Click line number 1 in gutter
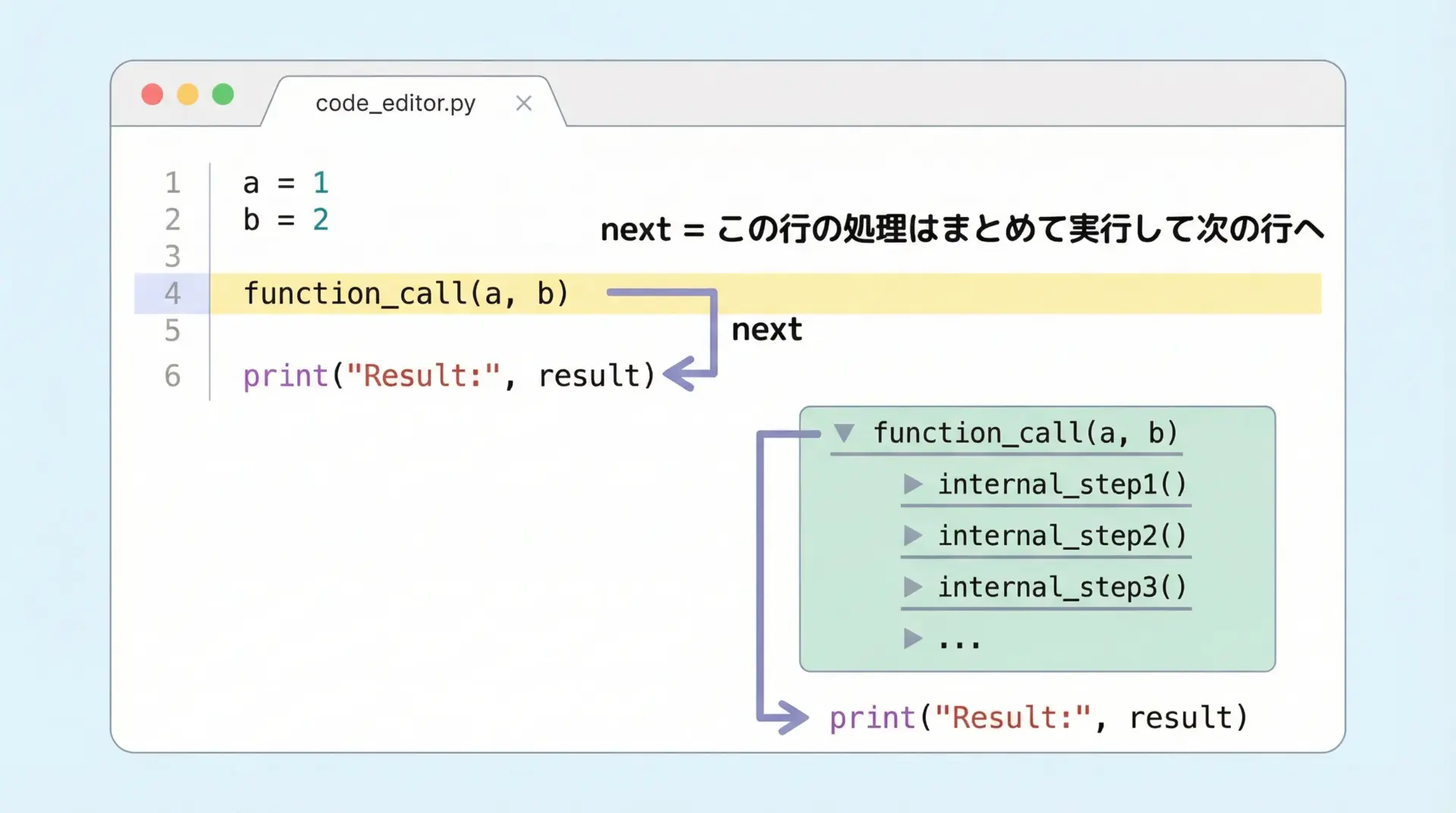The height and width of the screenshot is (813, 1456). point(173,183)
